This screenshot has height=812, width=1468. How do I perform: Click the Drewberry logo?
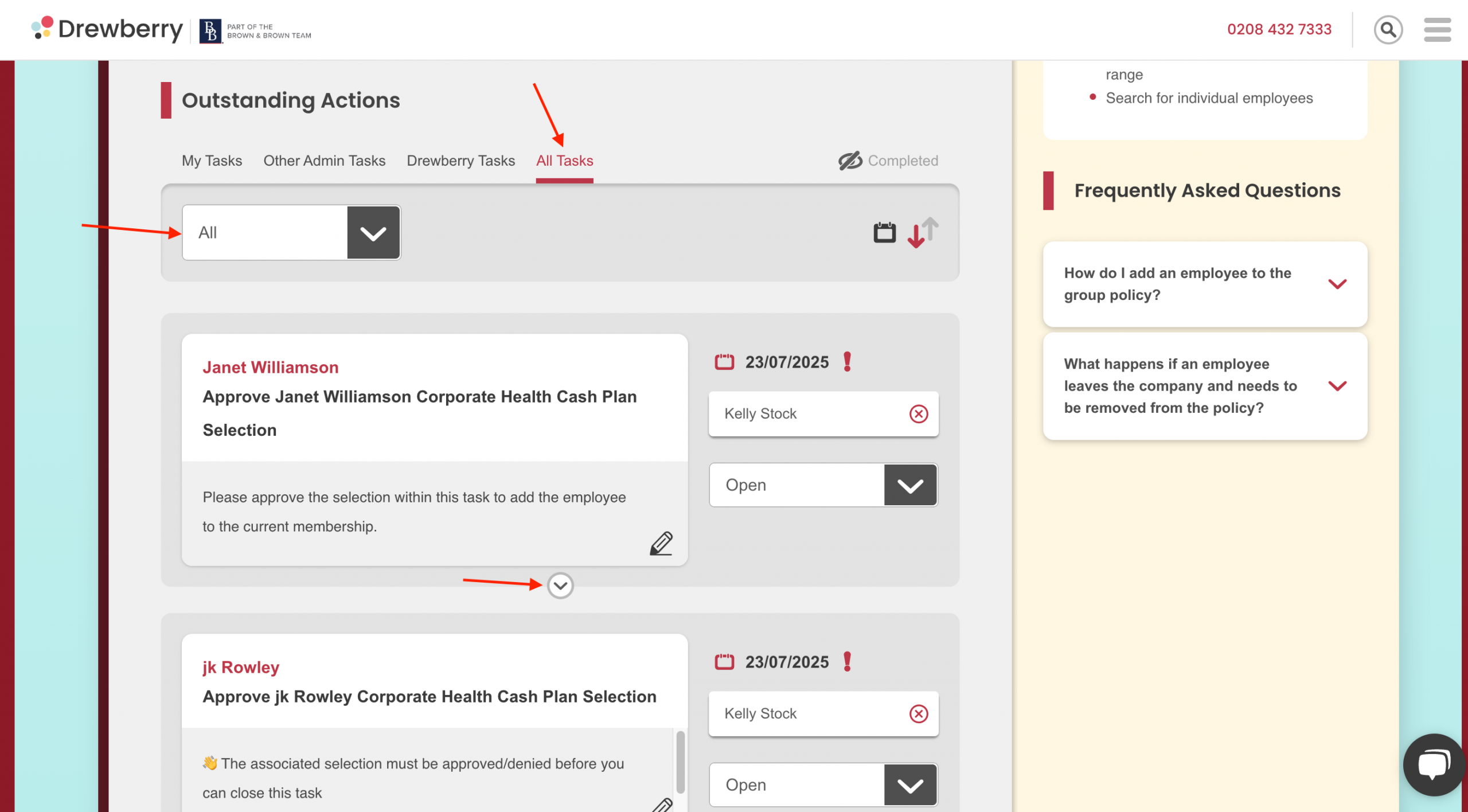coord(107,29)
